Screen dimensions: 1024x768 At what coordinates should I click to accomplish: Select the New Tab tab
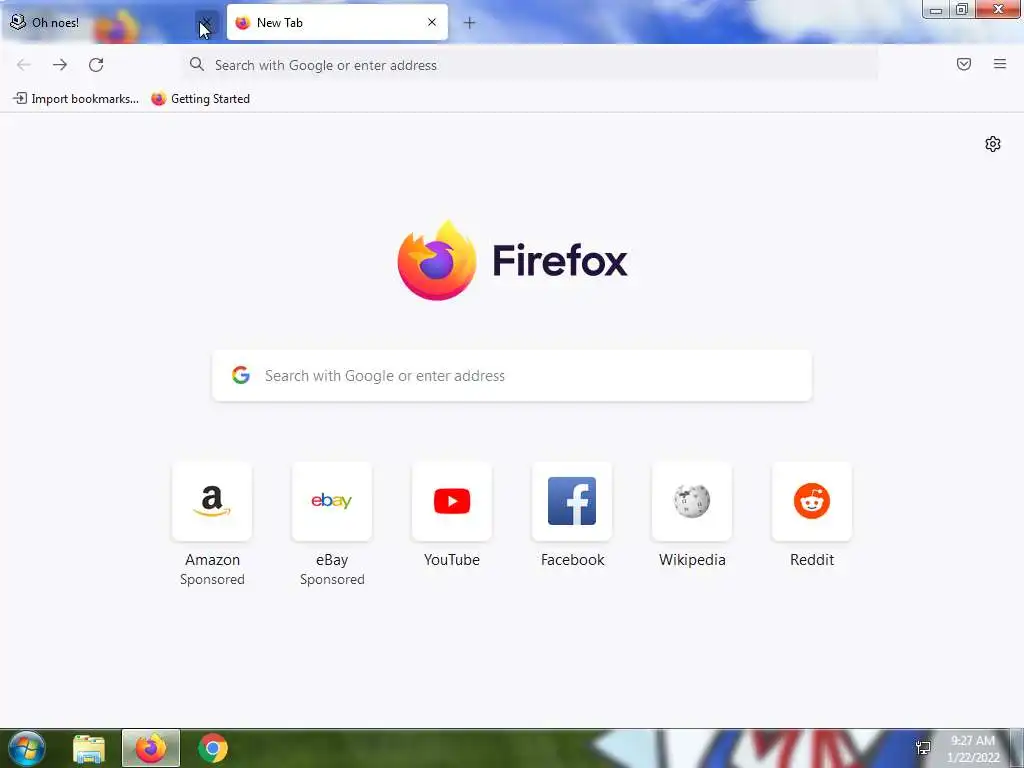[x=337, y=23]
